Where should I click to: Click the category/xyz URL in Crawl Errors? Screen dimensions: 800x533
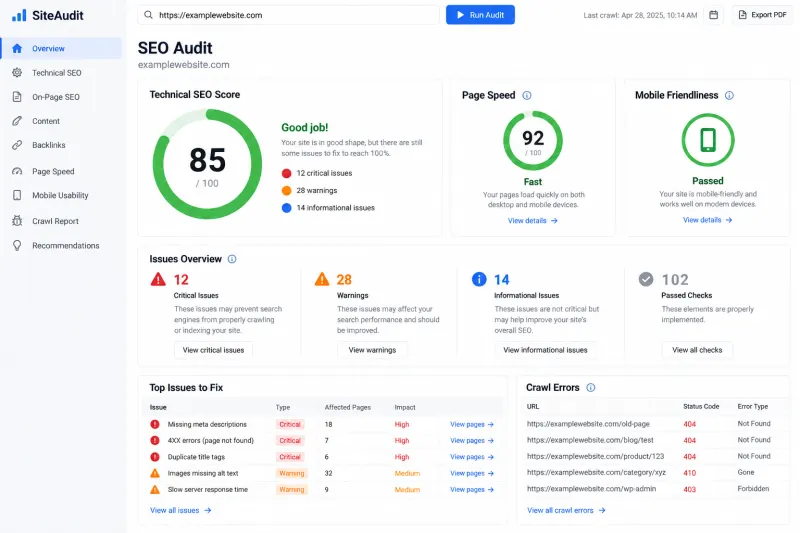596,472
